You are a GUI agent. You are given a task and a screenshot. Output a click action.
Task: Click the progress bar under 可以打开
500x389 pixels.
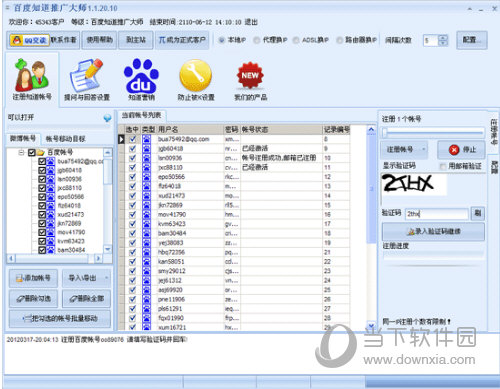[x=59, y=127]
